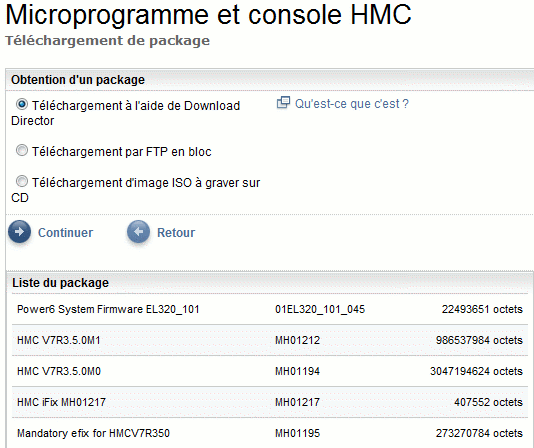Viewport: 534px width, 448px height.
Task: Click the HMC V7R3.5.0M0 package entry
Action: click(x=59, y=371)
